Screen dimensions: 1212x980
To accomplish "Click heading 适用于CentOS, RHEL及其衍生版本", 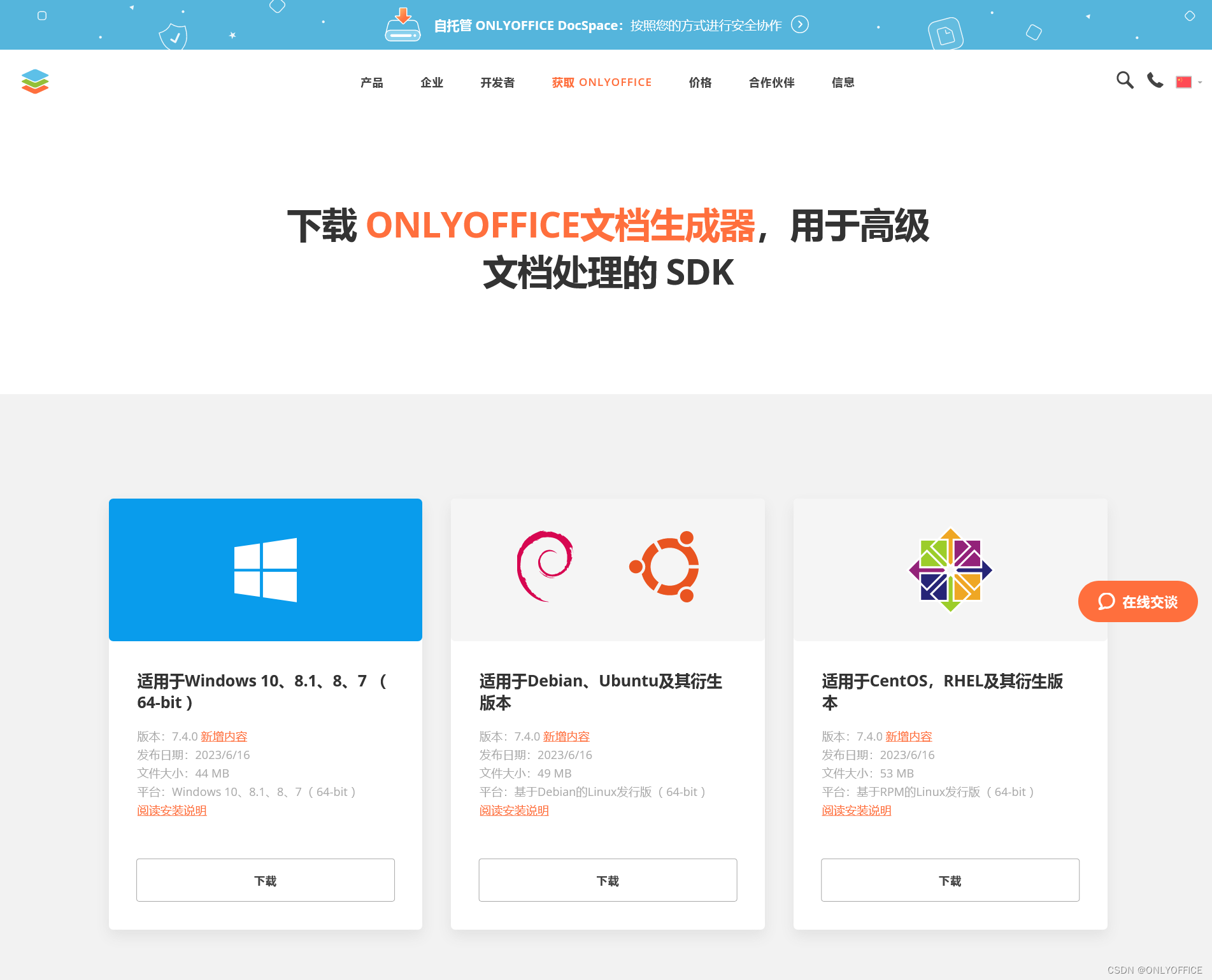I will point(942,692).
